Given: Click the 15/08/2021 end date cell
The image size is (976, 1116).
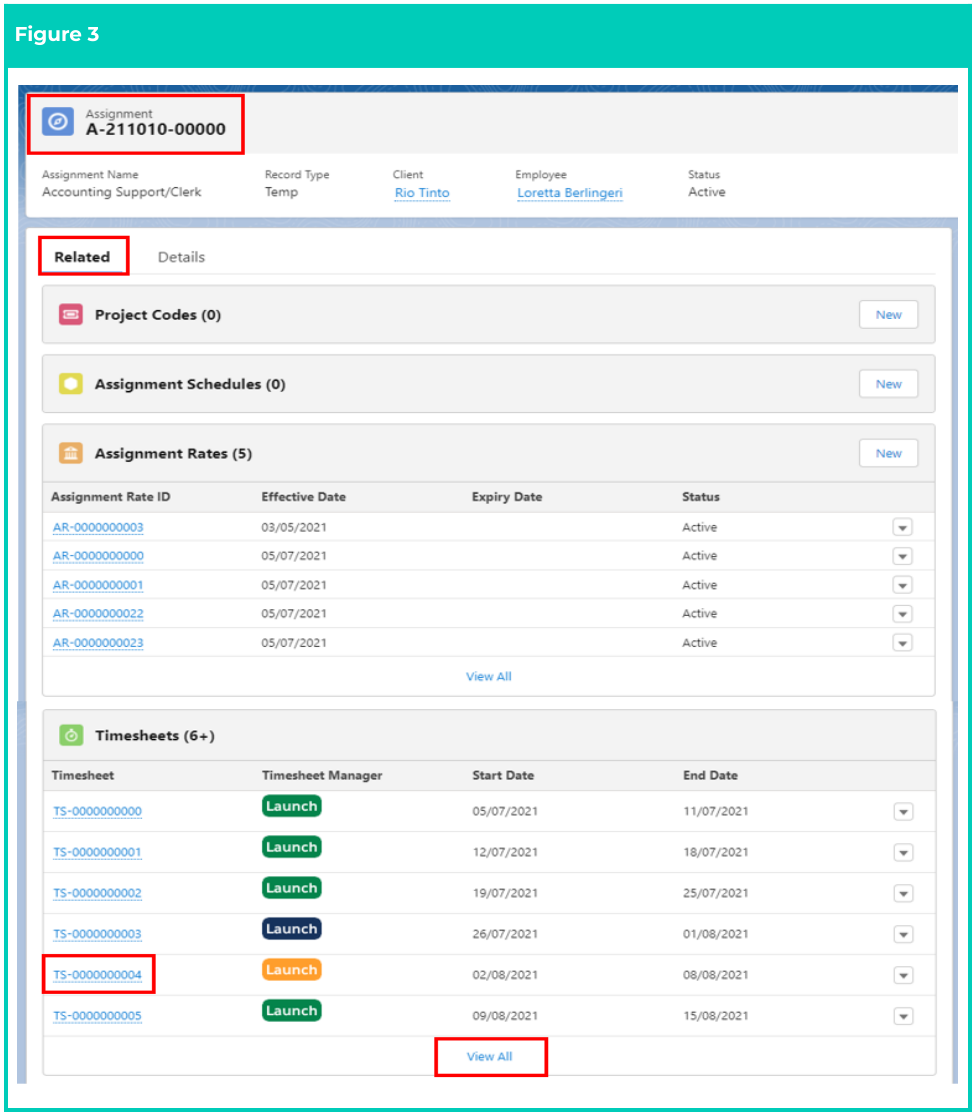Looking at the screenshot, I should (x=715, y=1016).
